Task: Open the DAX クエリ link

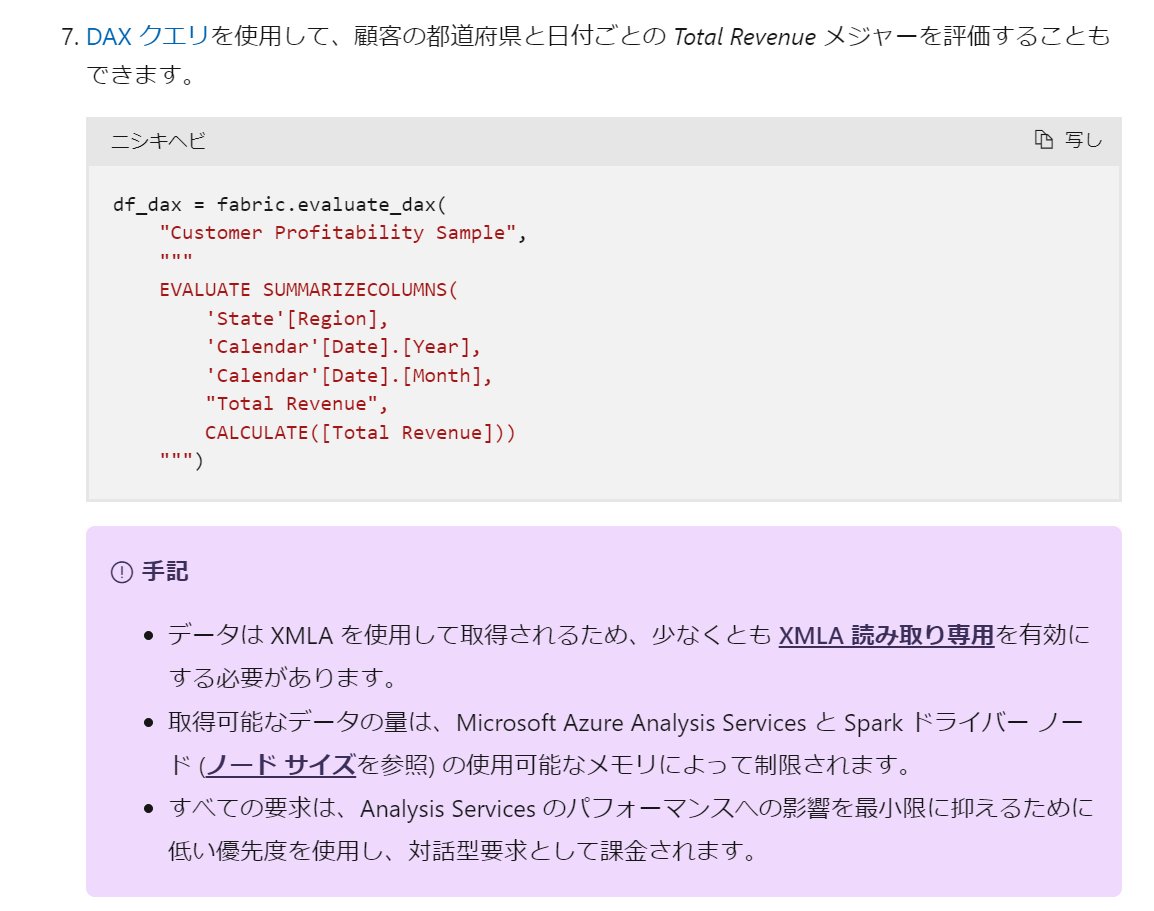Action: tap(147, 36)
